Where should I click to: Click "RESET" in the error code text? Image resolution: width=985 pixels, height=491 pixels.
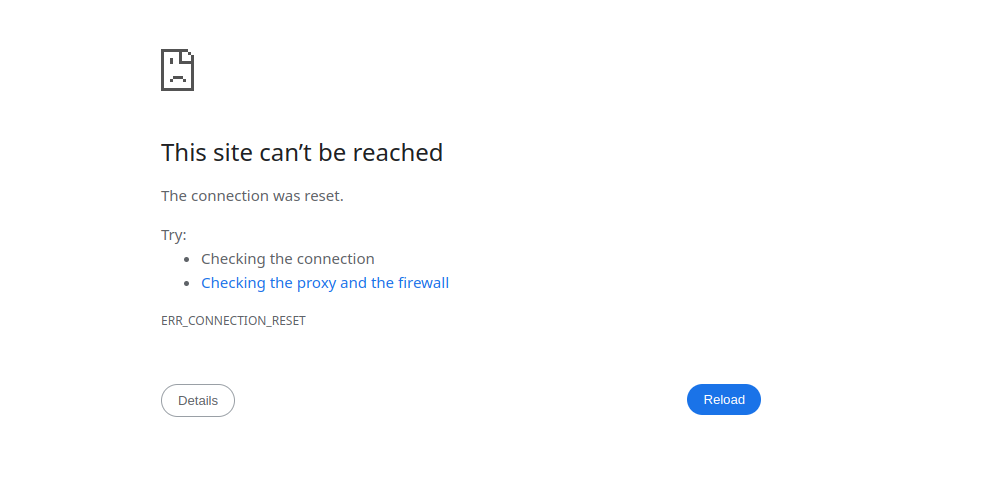[287, 321]
